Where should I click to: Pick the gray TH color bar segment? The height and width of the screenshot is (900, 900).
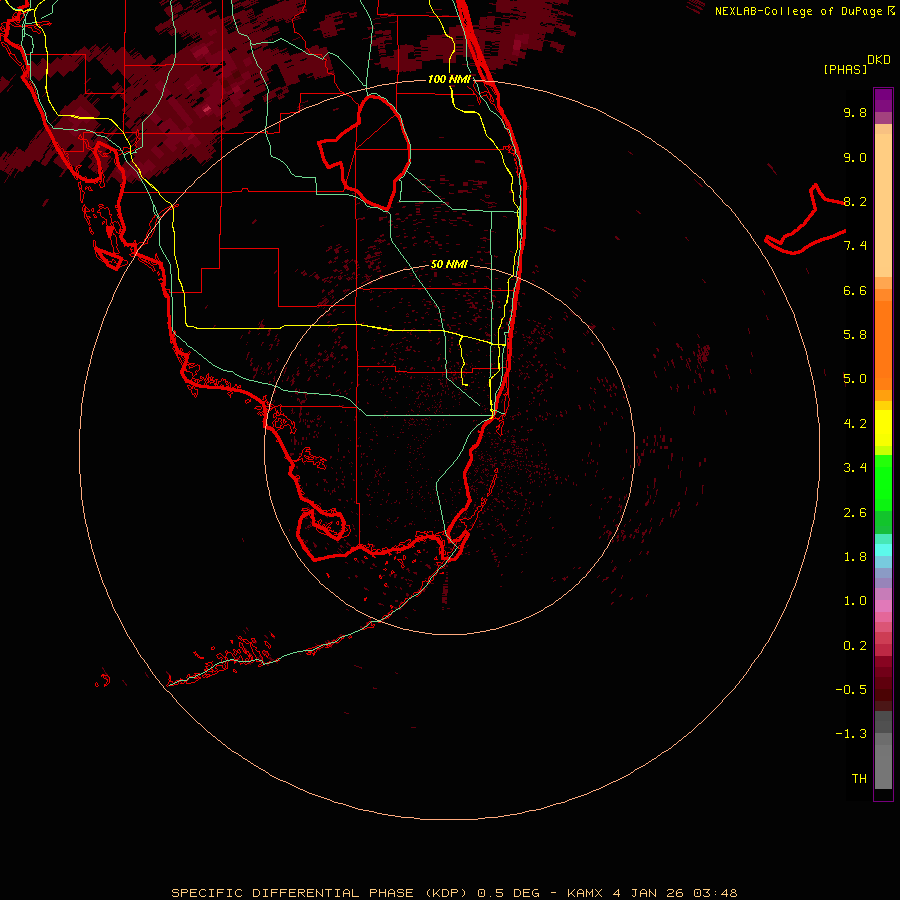(x=883, y=767)
